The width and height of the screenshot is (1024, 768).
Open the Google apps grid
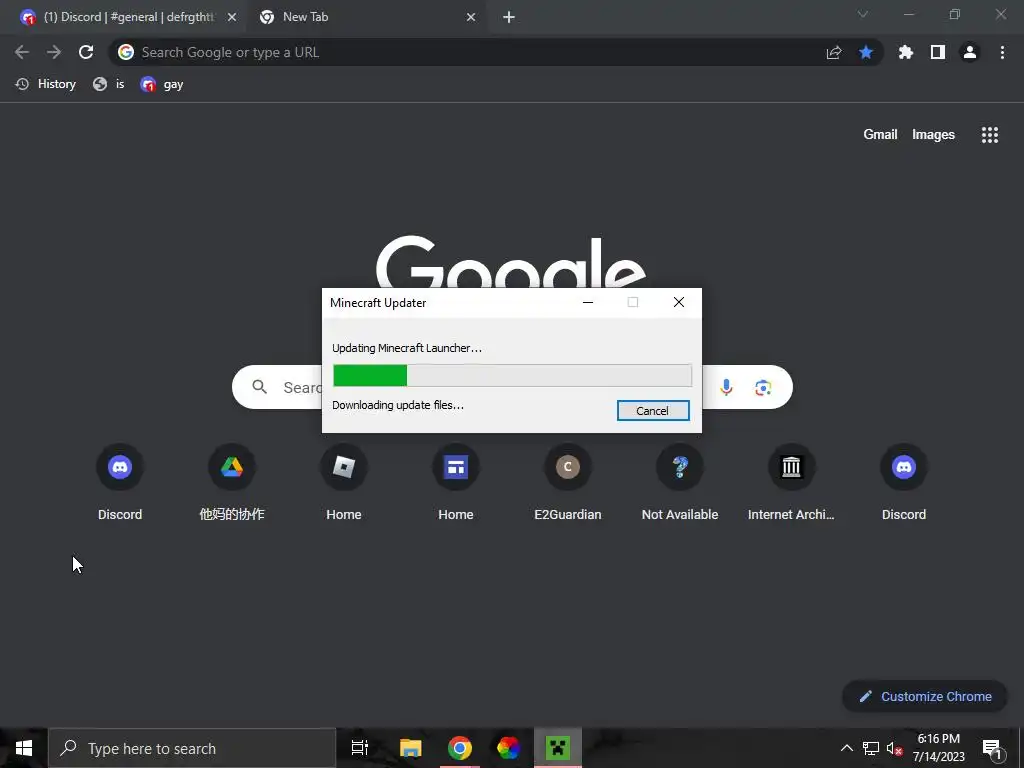[x=989, y=135]
